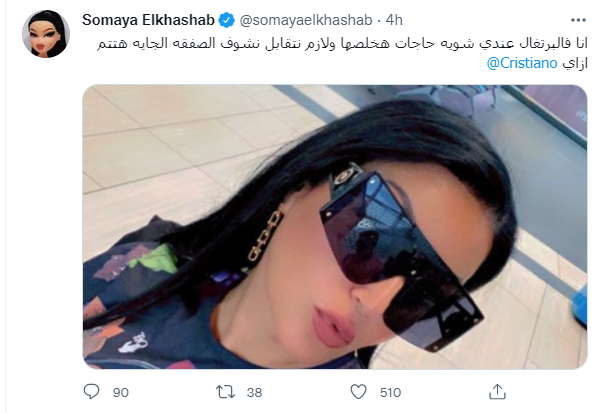Open the tweet via the 4h timestamp
Viewport: 604px width, 413px height.
click(394, 20)
